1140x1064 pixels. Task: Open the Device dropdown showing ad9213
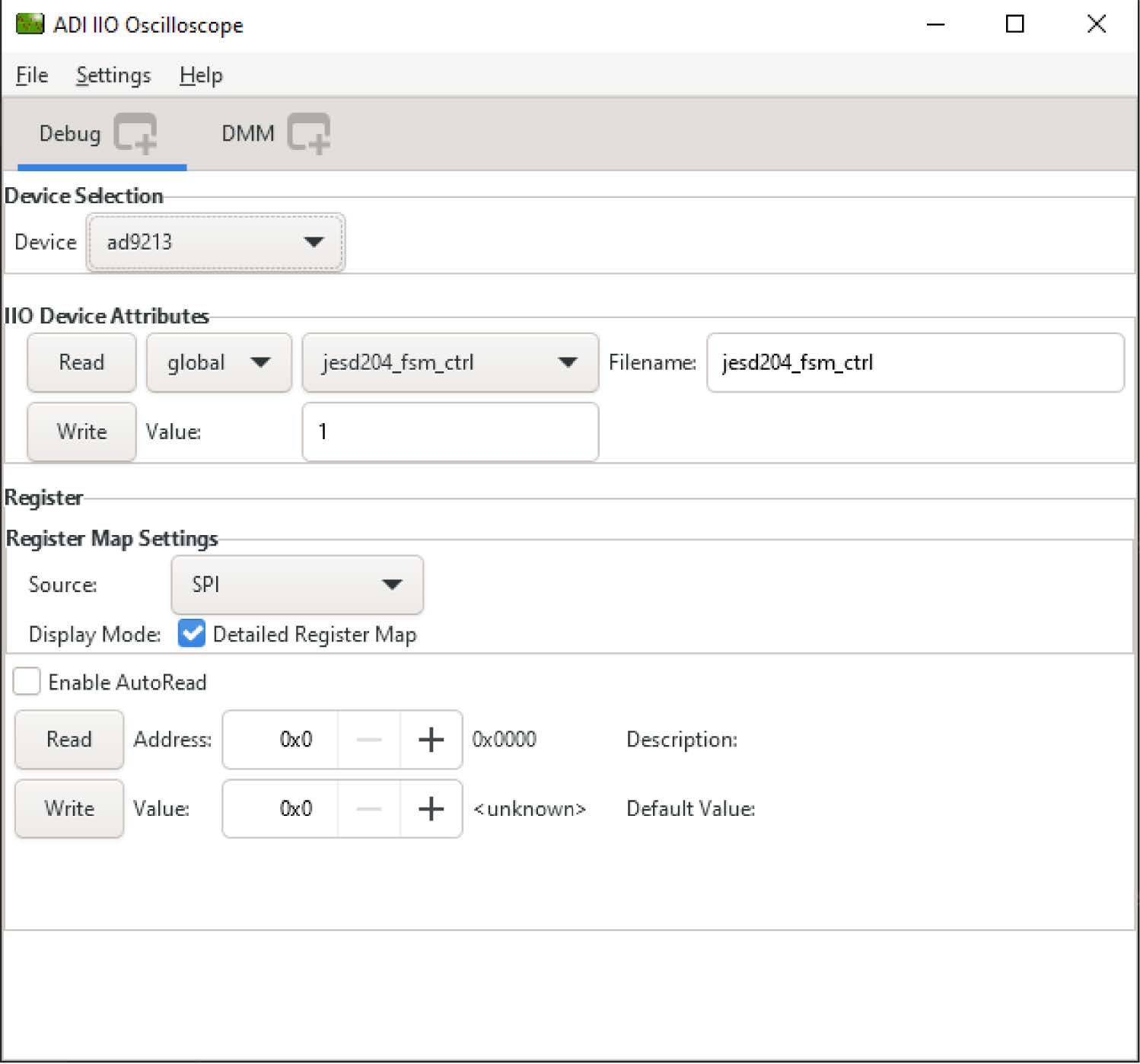pyautogui.click(x=215, y=242)
